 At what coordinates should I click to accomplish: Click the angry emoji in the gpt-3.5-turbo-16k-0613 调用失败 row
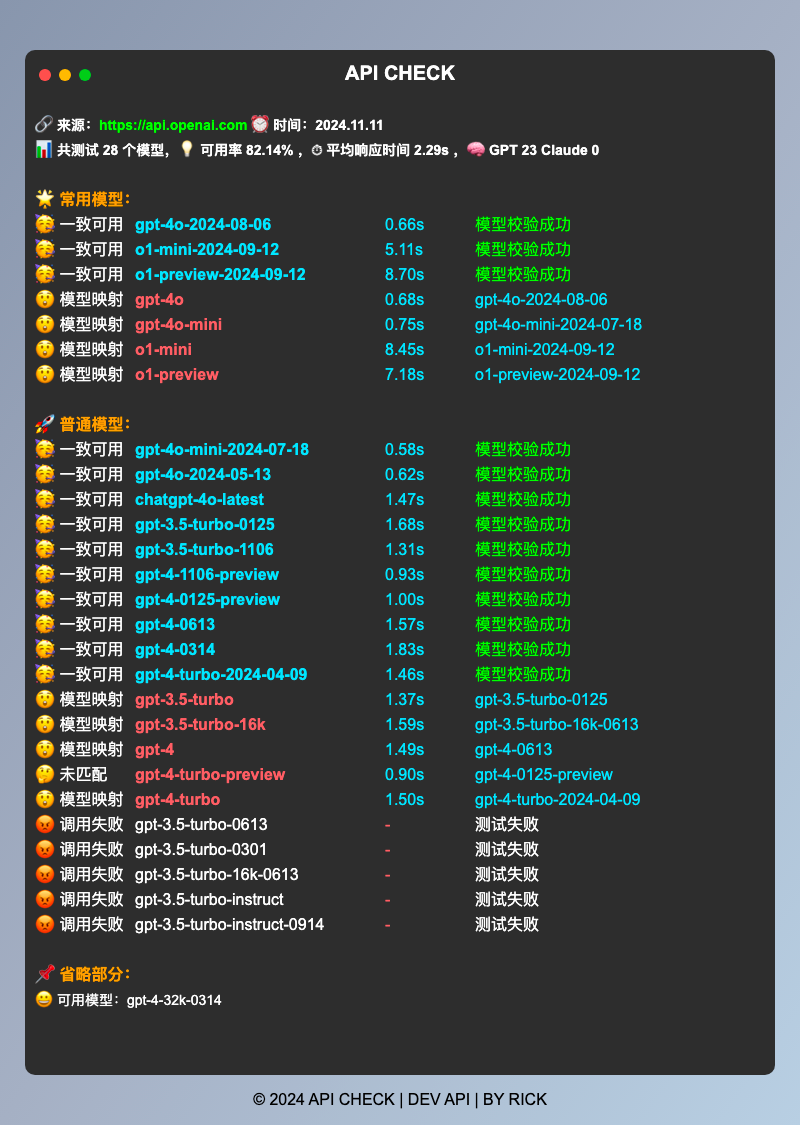[44, 874]
